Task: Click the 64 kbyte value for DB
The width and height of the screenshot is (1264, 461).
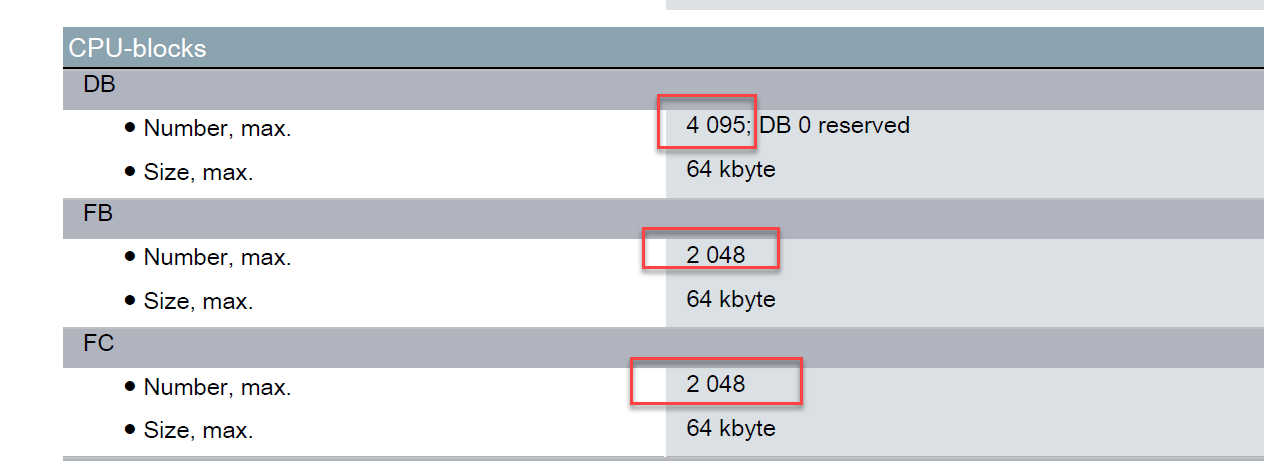Action: [731, 169]
